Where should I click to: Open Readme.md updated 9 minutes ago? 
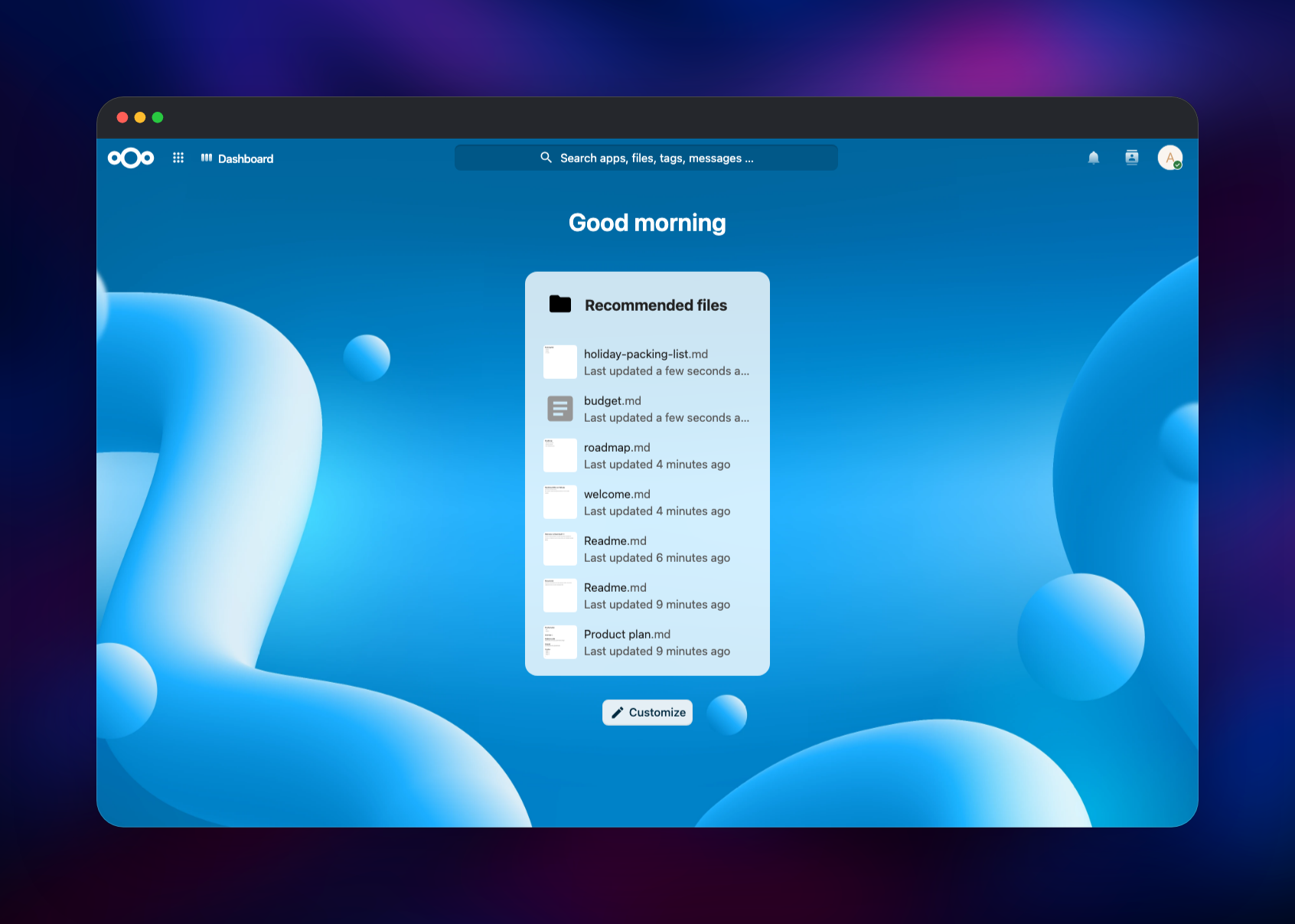pos(647,596)
